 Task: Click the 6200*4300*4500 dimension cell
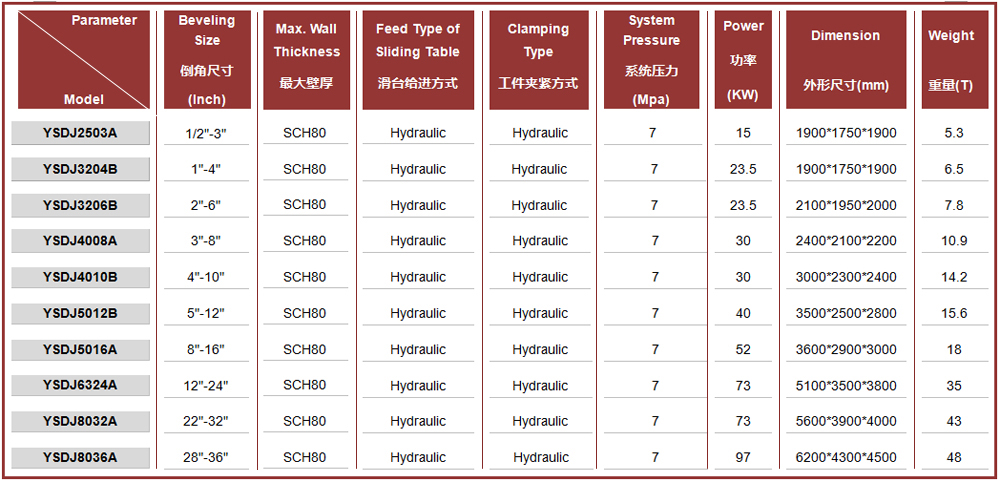pos(846,458)
